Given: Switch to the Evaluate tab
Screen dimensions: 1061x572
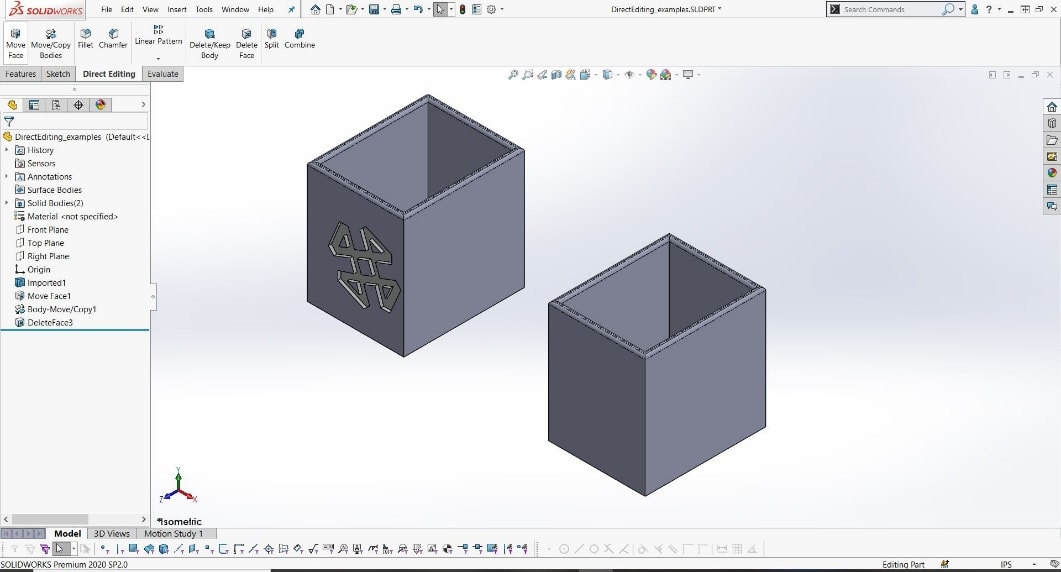Looking at the screenshot, I should pyautogui.click(x=162, y=74).
